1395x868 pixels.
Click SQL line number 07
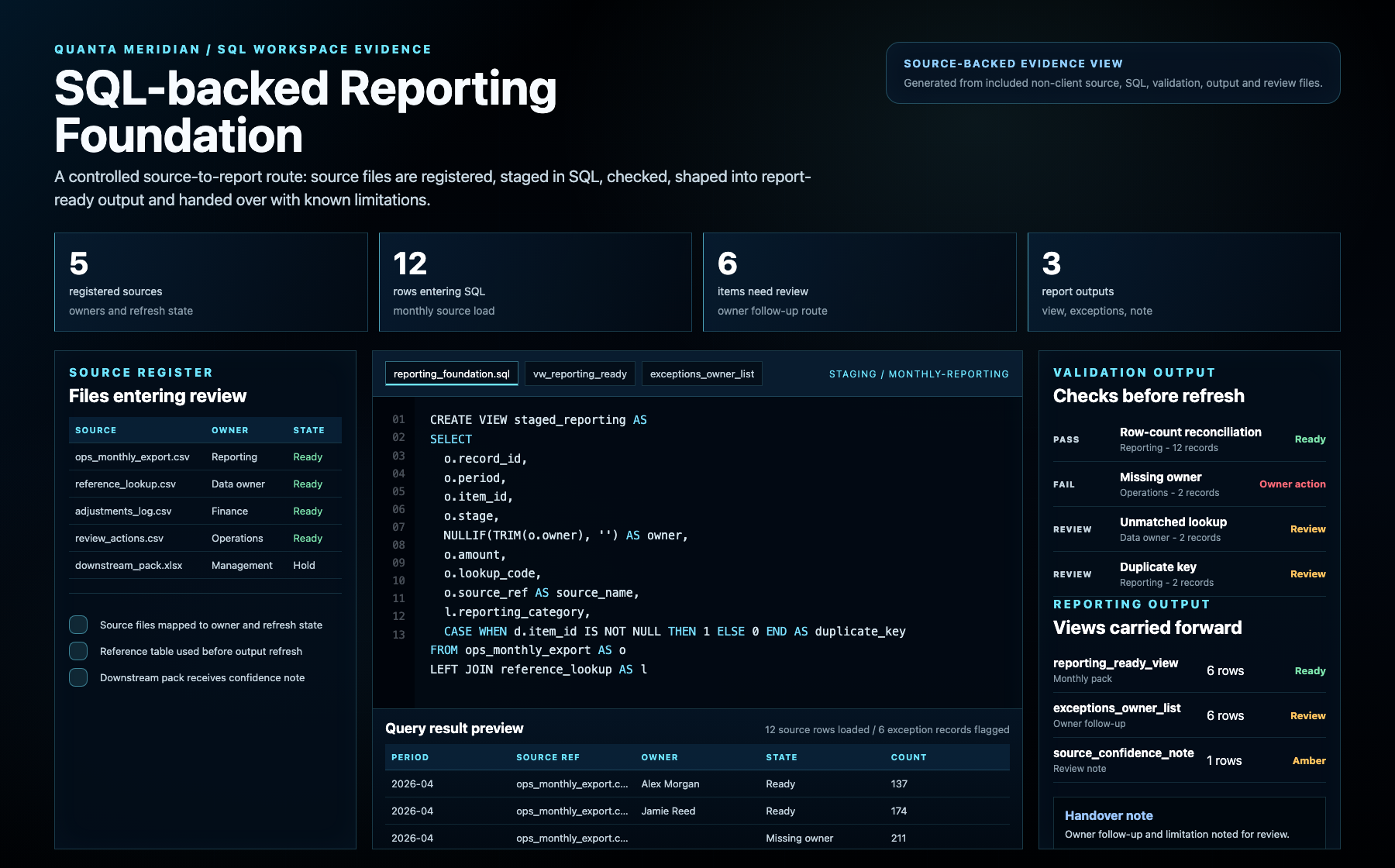[398, 527]
